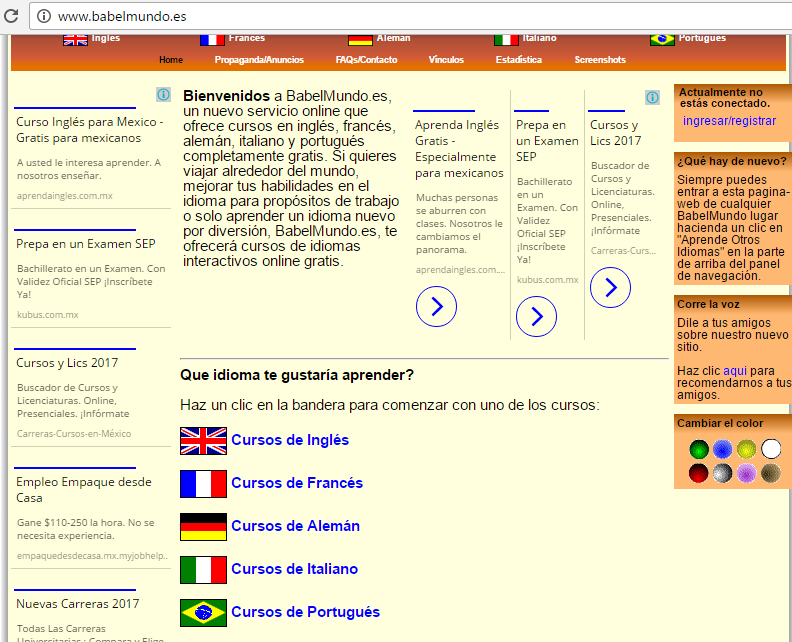Image resolution: width=792 pixels, height=642 pixels.
Task: Click the Brazilian flag beside Cursos de Portugués
Action: pos(203,613)
